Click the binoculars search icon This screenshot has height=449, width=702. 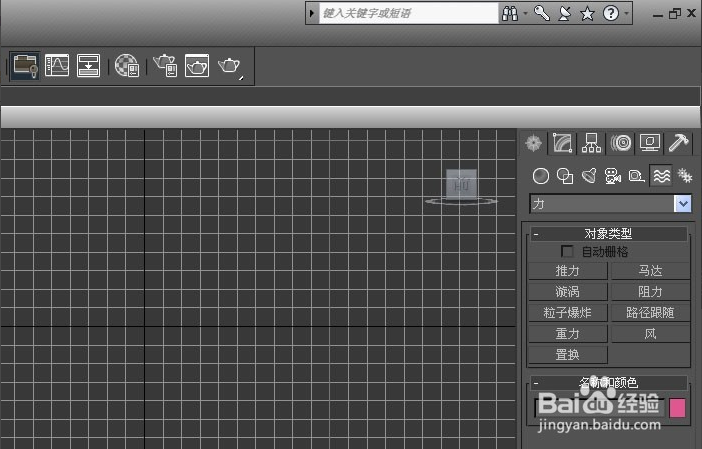click(x=510, y=13)
